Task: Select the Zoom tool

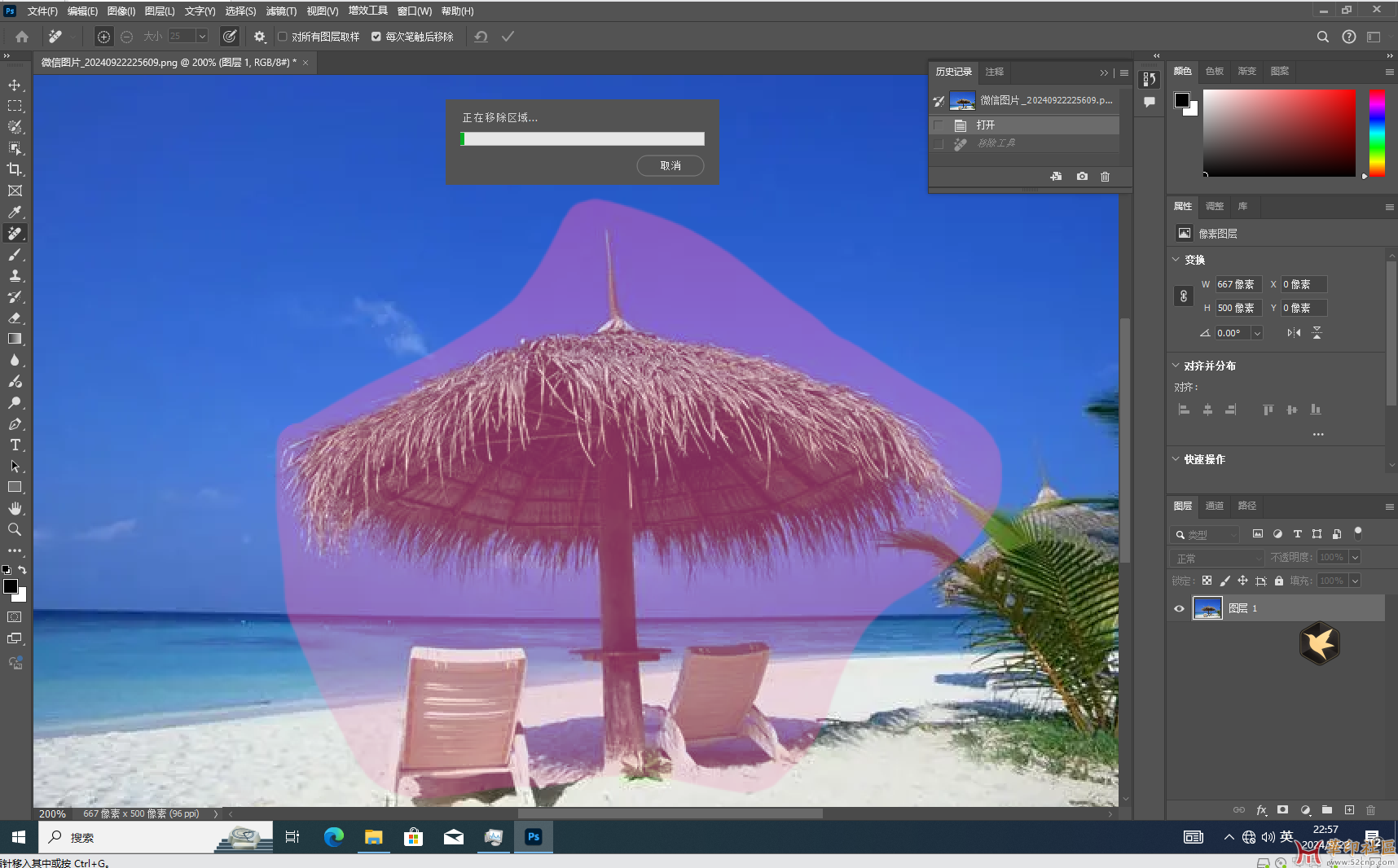Action: pos(15,529)
